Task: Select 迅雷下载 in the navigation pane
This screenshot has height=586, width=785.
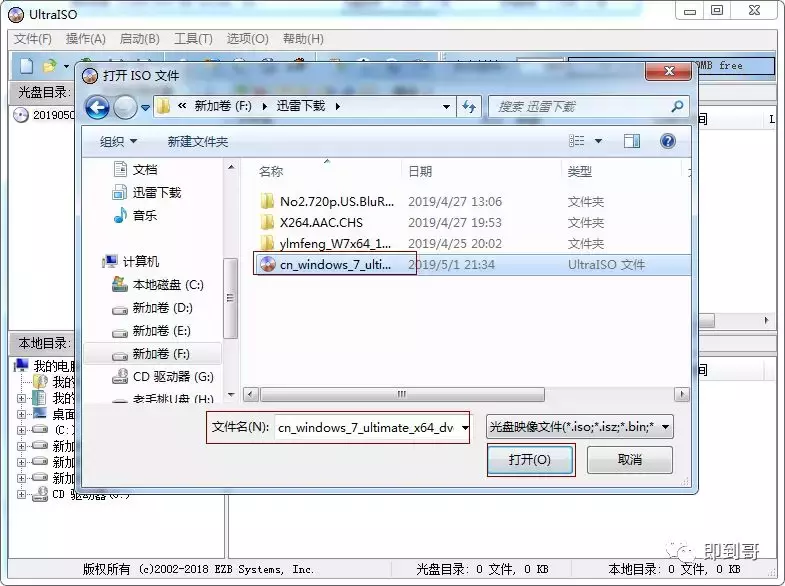Action: (147, 192)
